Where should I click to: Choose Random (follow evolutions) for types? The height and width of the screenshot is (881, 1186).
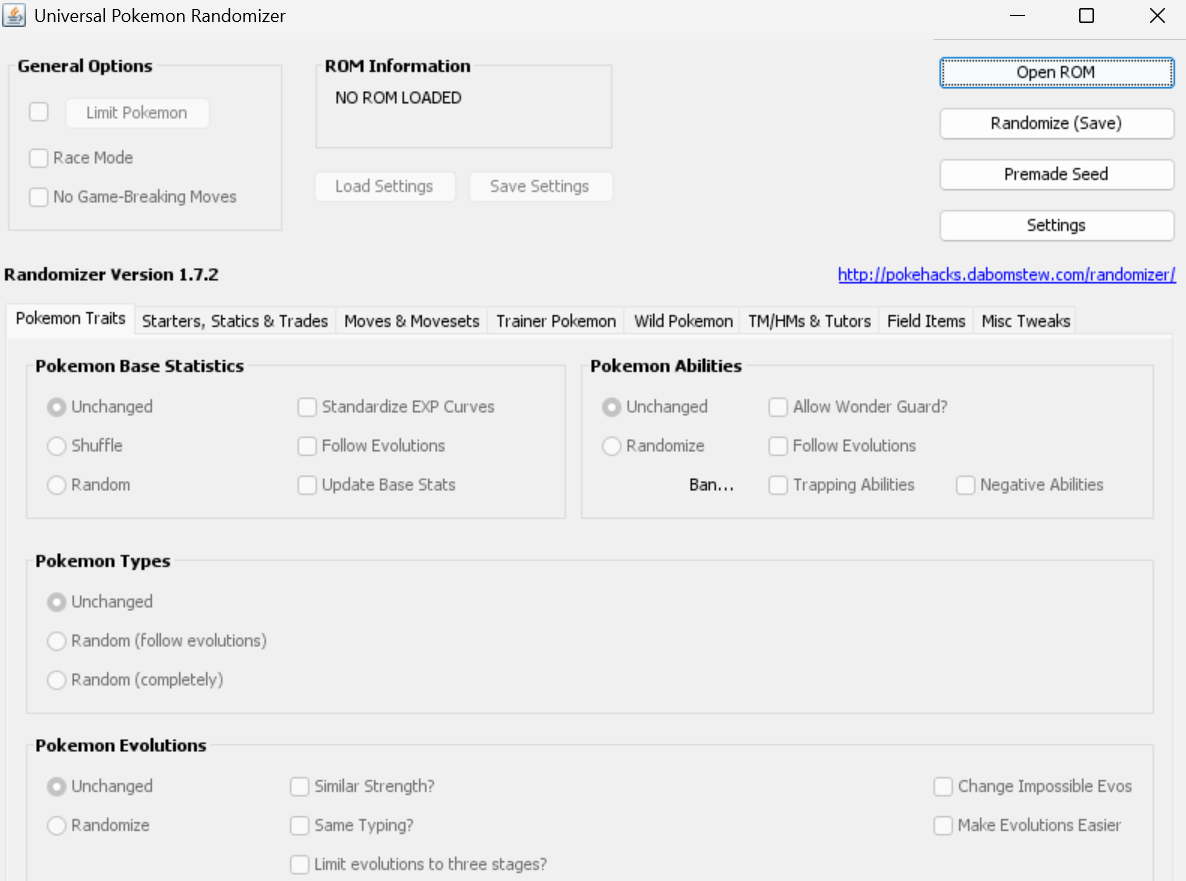pos(57,641)
